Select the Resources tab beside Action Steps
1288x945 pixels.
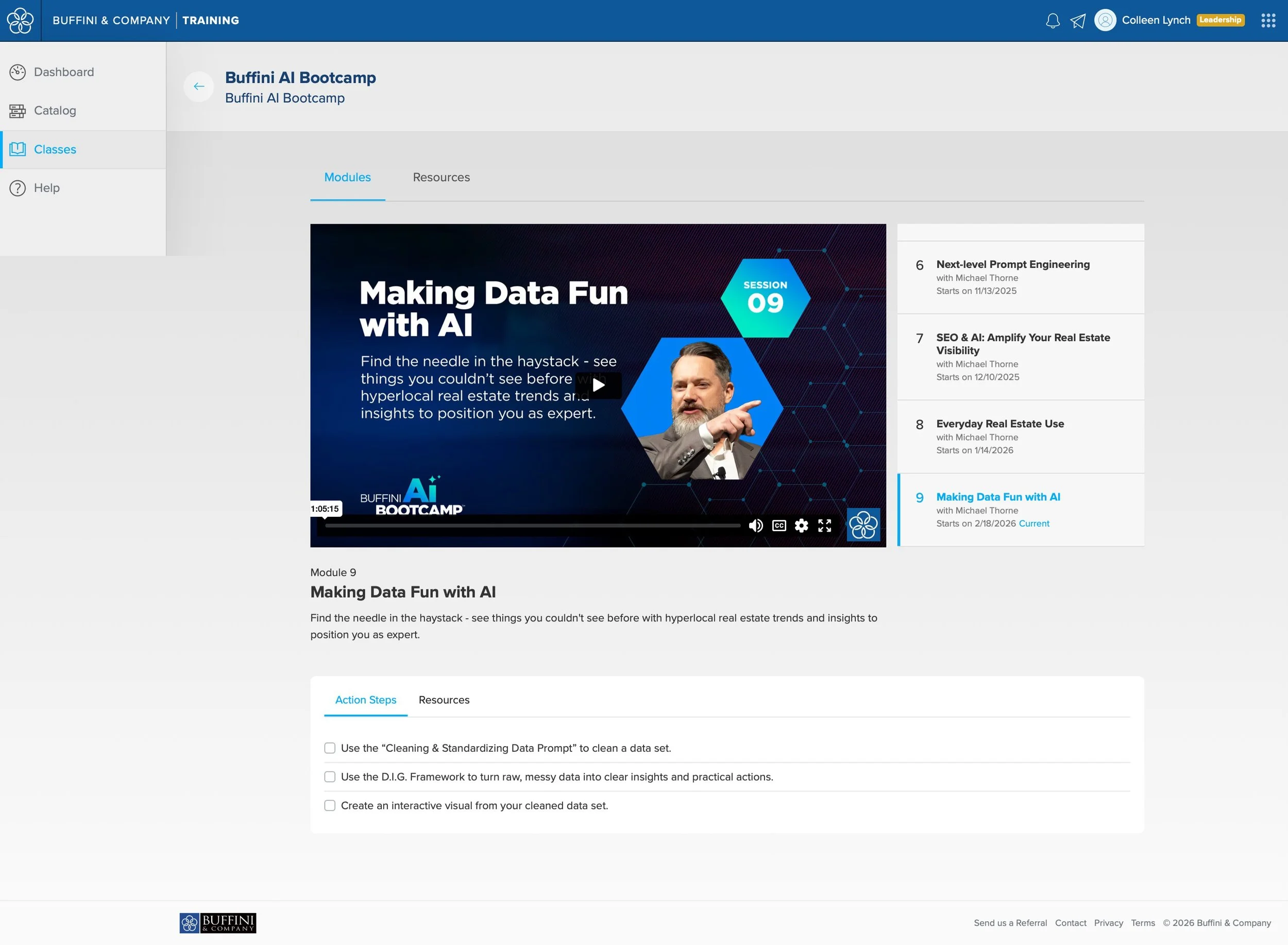coord(444,700)
